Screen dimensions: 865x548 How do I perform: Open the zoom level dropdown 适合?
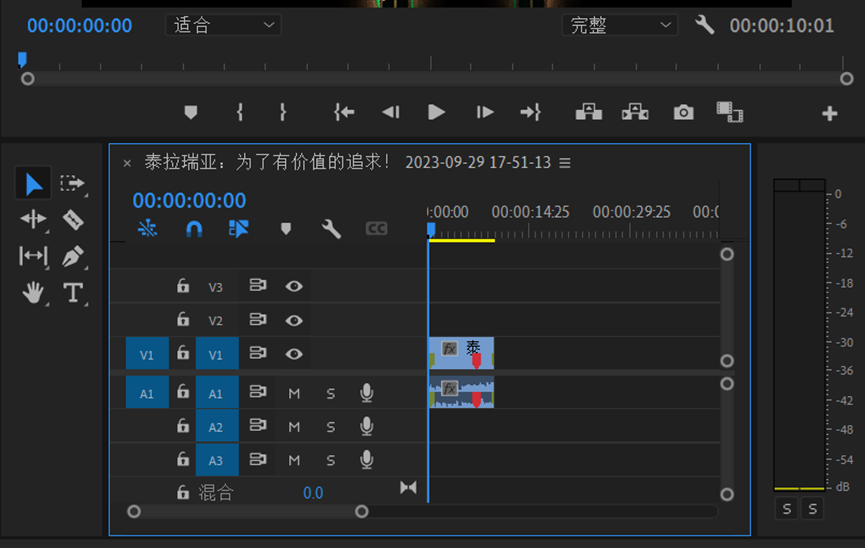click(223, 25)
